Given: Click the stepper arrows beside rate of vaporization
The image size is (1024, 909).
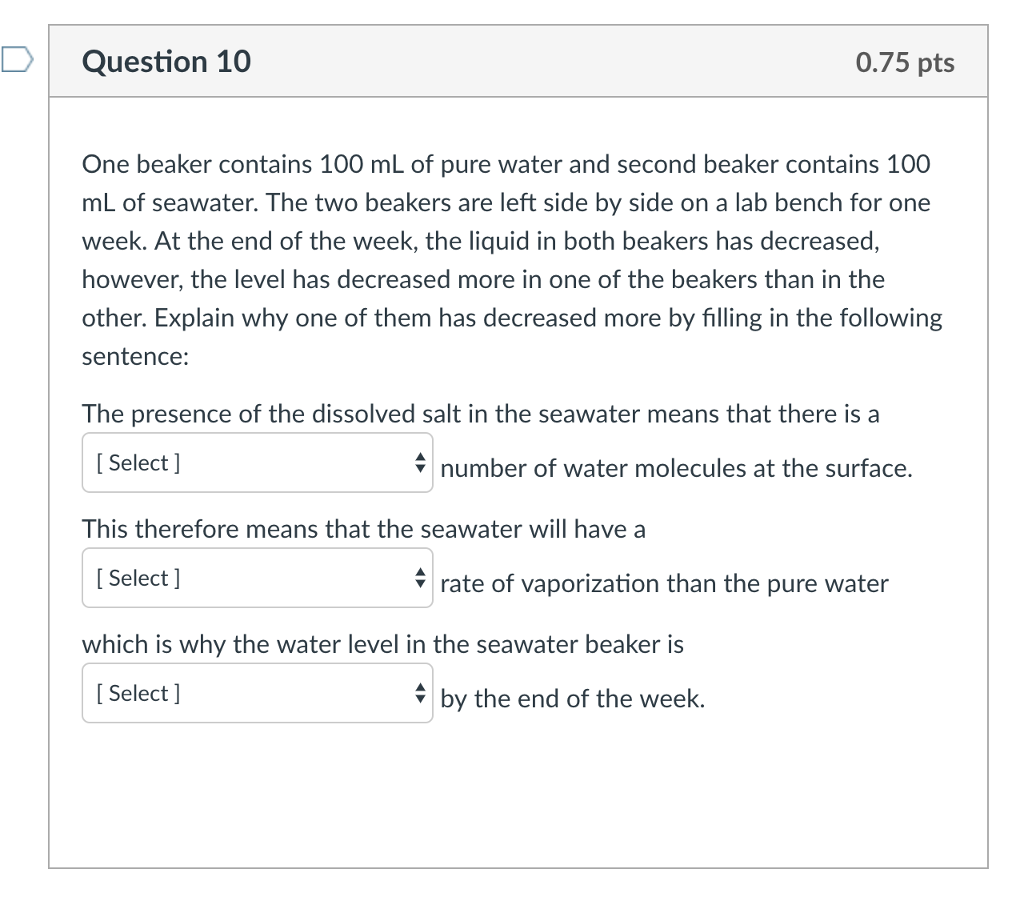Looking at the screenshot, I should coord(421,577).
